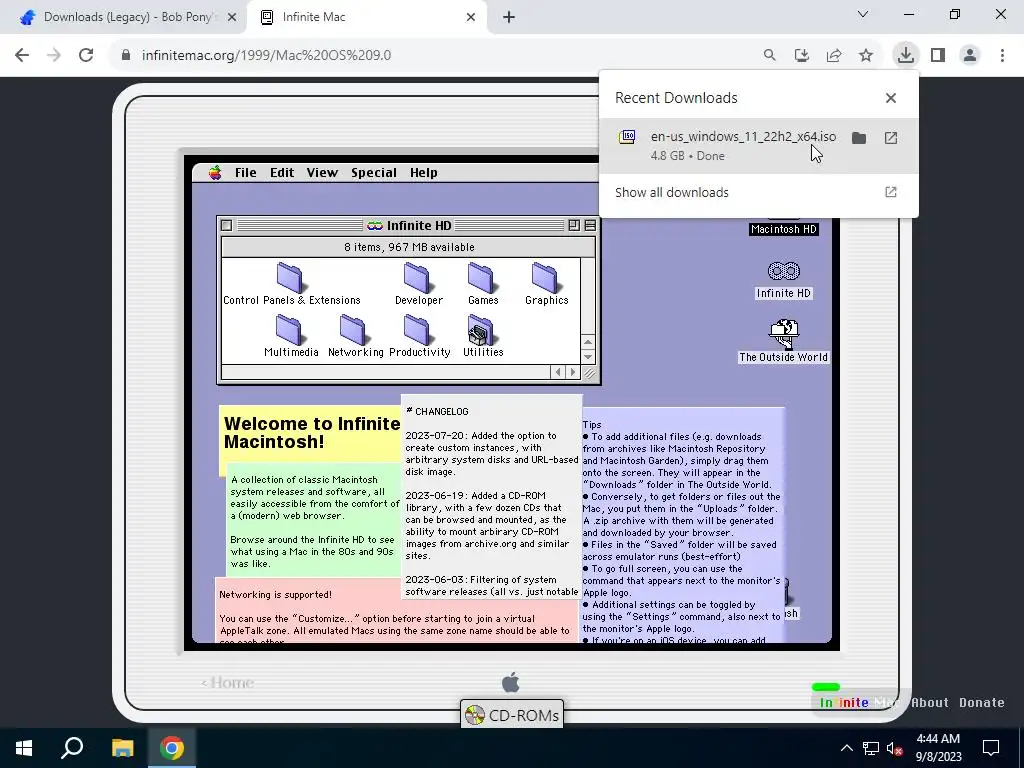Screen dimensions: 1024x768
Task: Click the Apple logo below the monitor
Action: [x=511, y=682]
